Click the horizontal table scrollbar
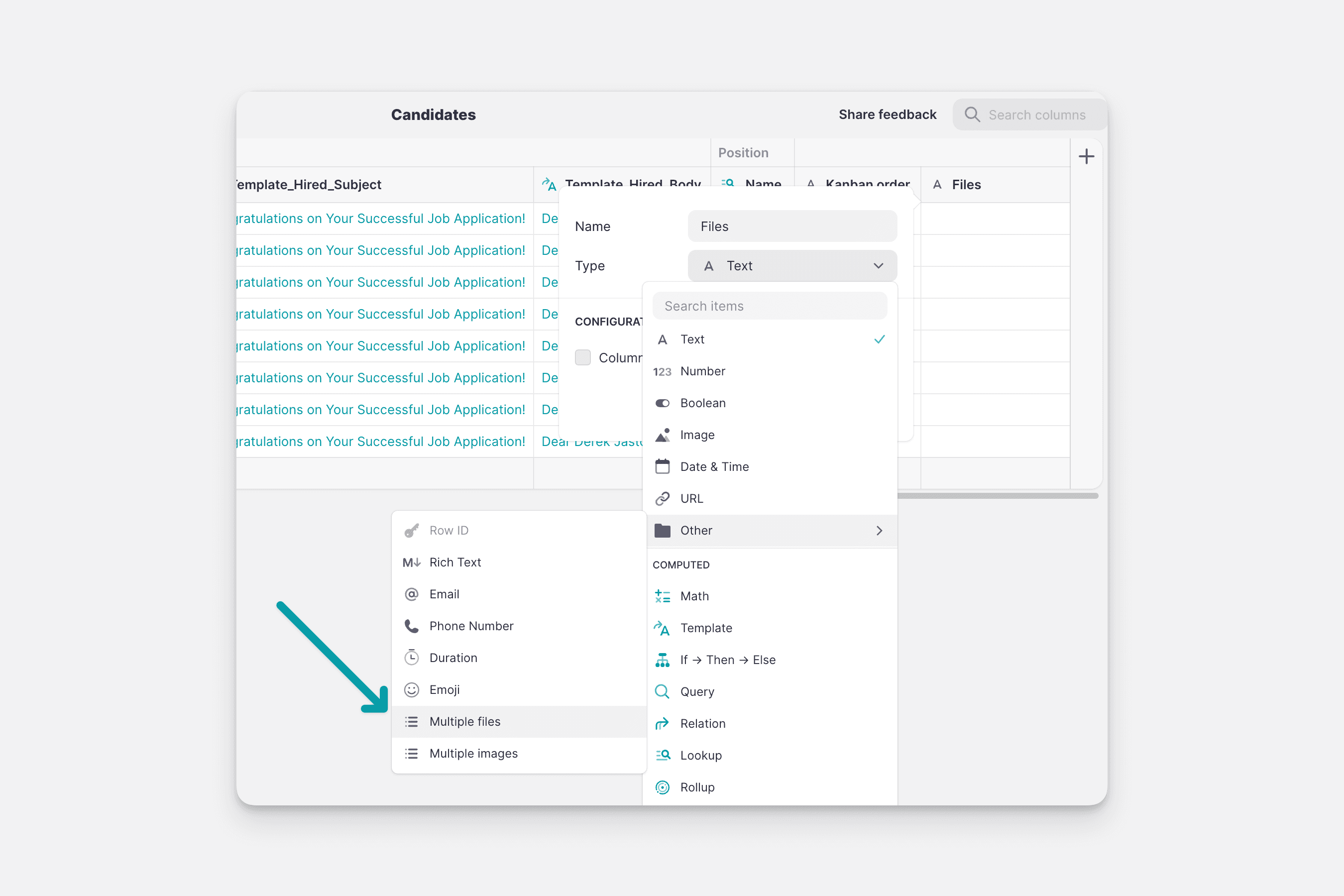 (998, 496)
